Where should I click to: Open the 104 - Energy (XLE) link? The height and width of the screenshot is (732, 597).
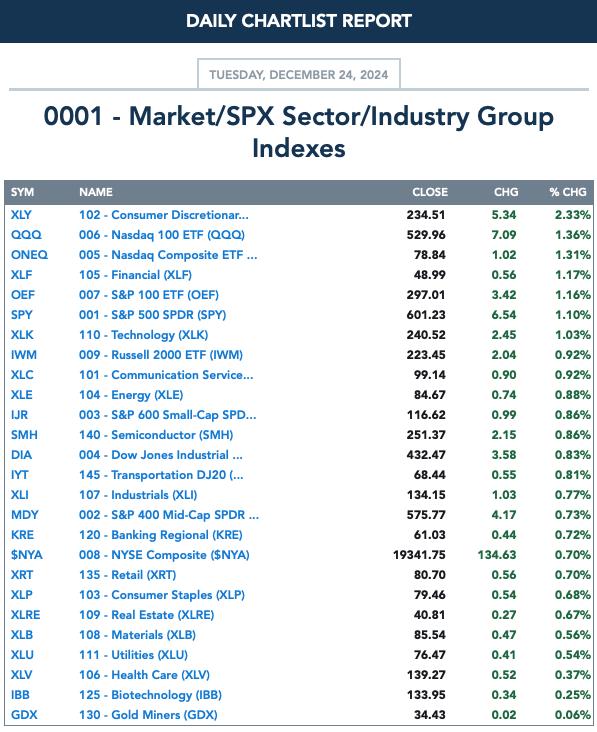[131, 395]
